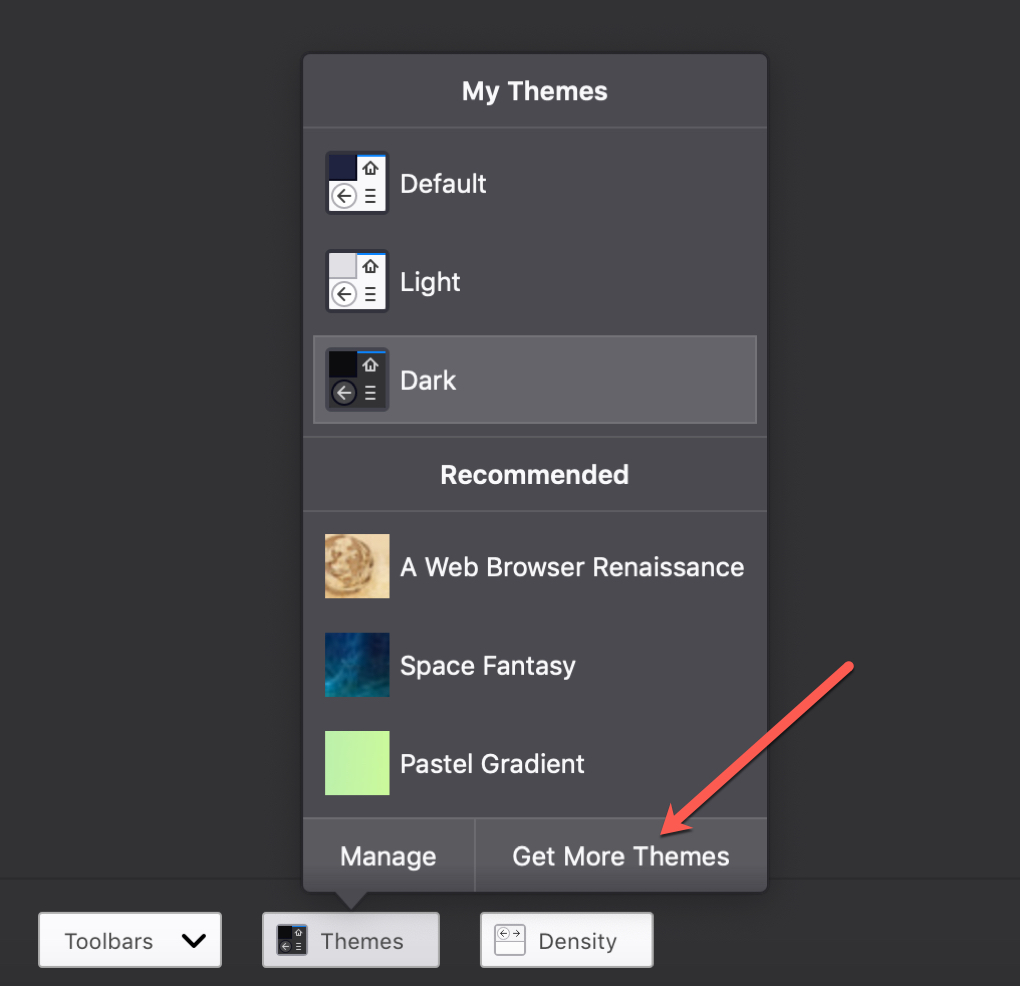Image resolution: width=1020 pixels, height=986 pixels.
Task: Open the Density options button
Action: [x=567, y=940]
